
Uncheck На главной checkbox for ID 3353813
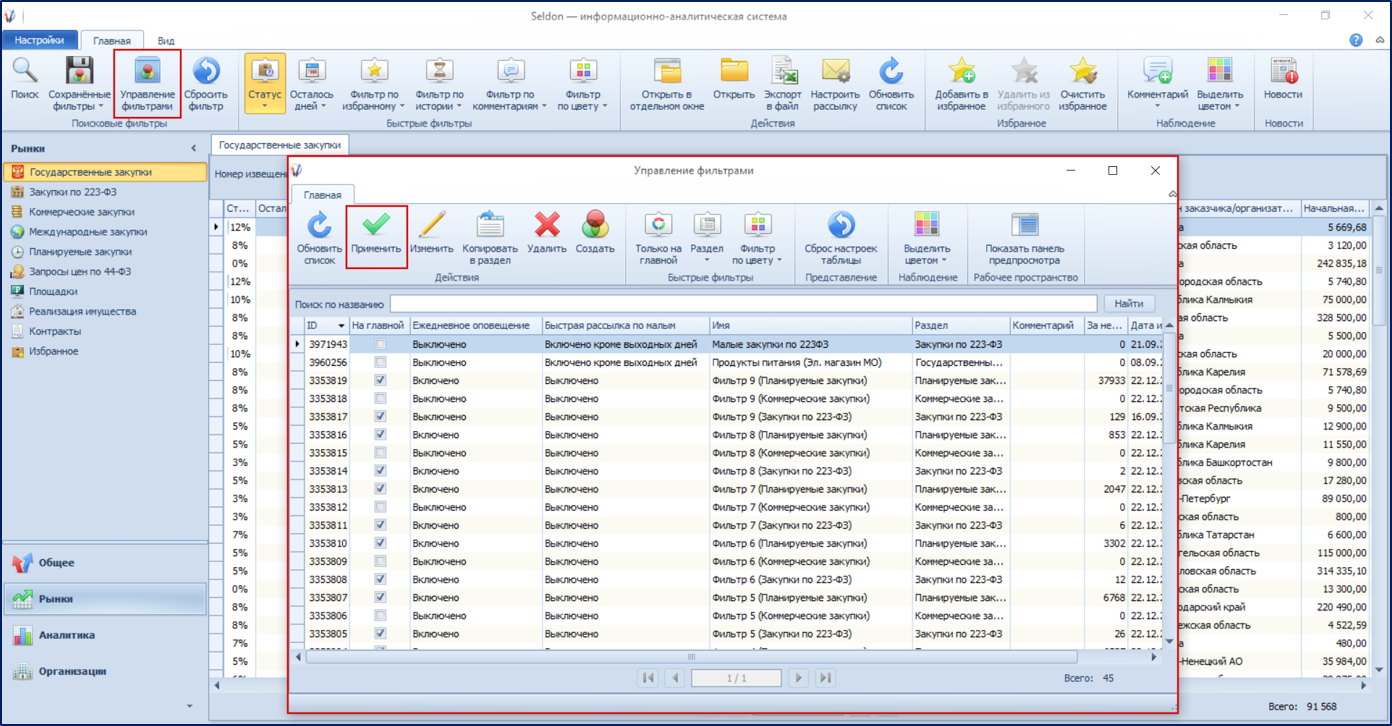tap(379, 489)
